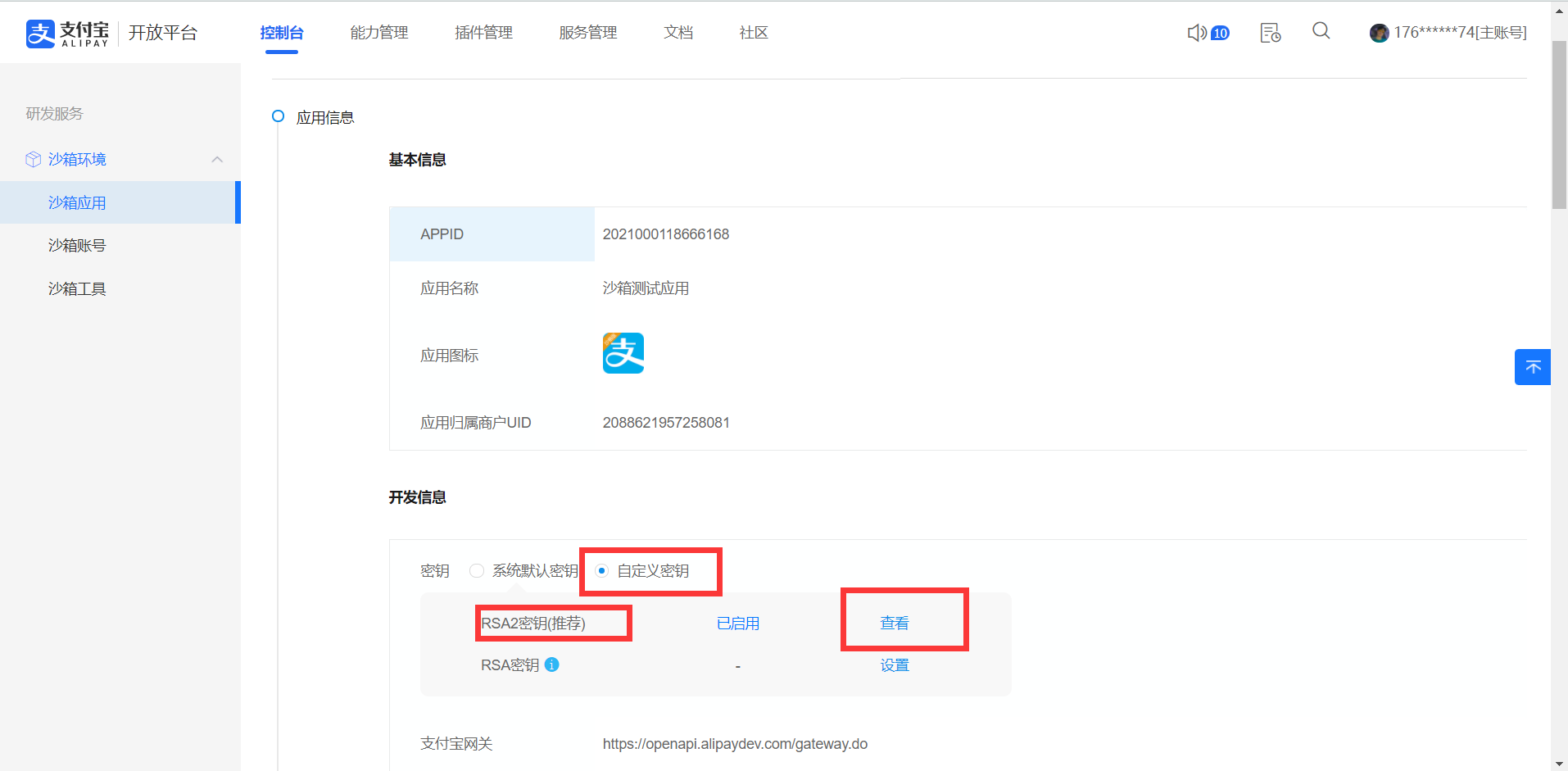The height and width of the screenshot is (771, 1568).
Task: Click the 开发信息 section heading
Action: [x=417, y=497]
